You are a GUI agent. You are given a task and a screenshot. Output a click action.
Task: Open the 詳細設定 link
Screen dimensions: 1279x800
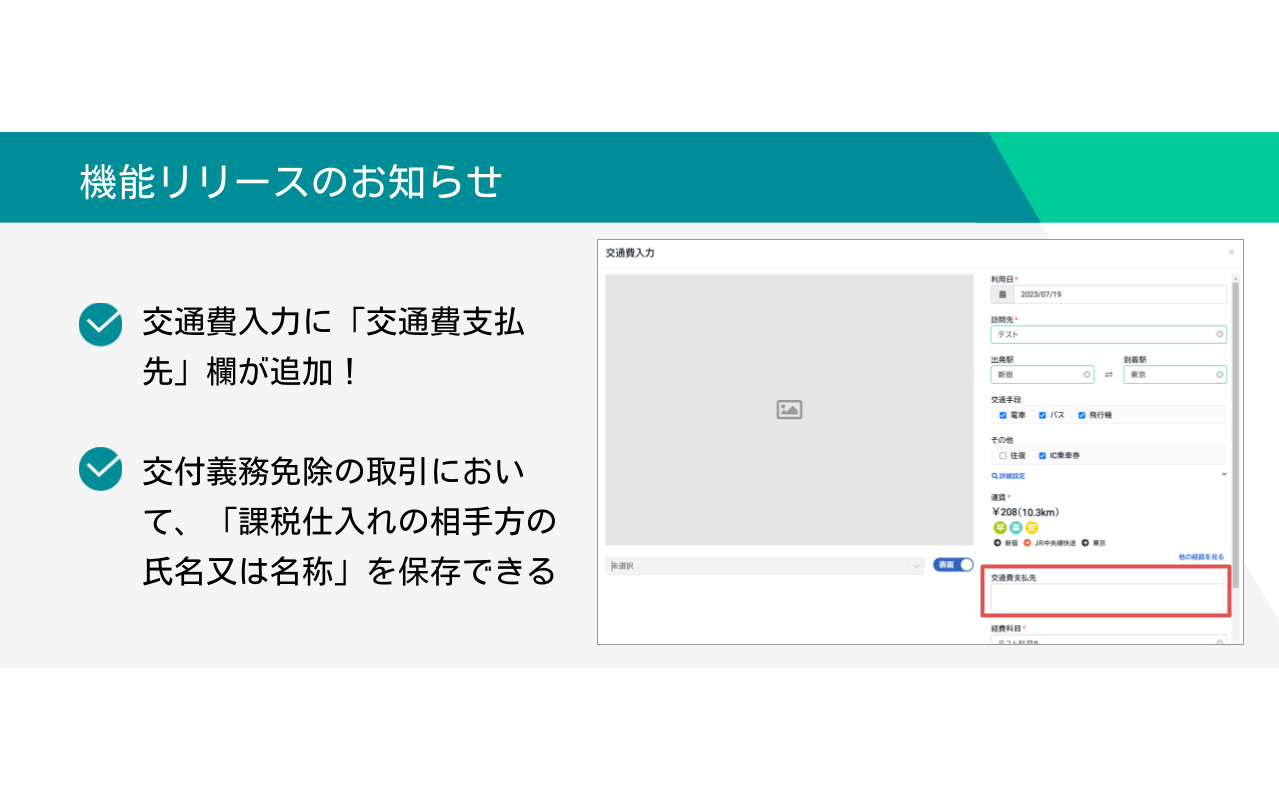1008,476
